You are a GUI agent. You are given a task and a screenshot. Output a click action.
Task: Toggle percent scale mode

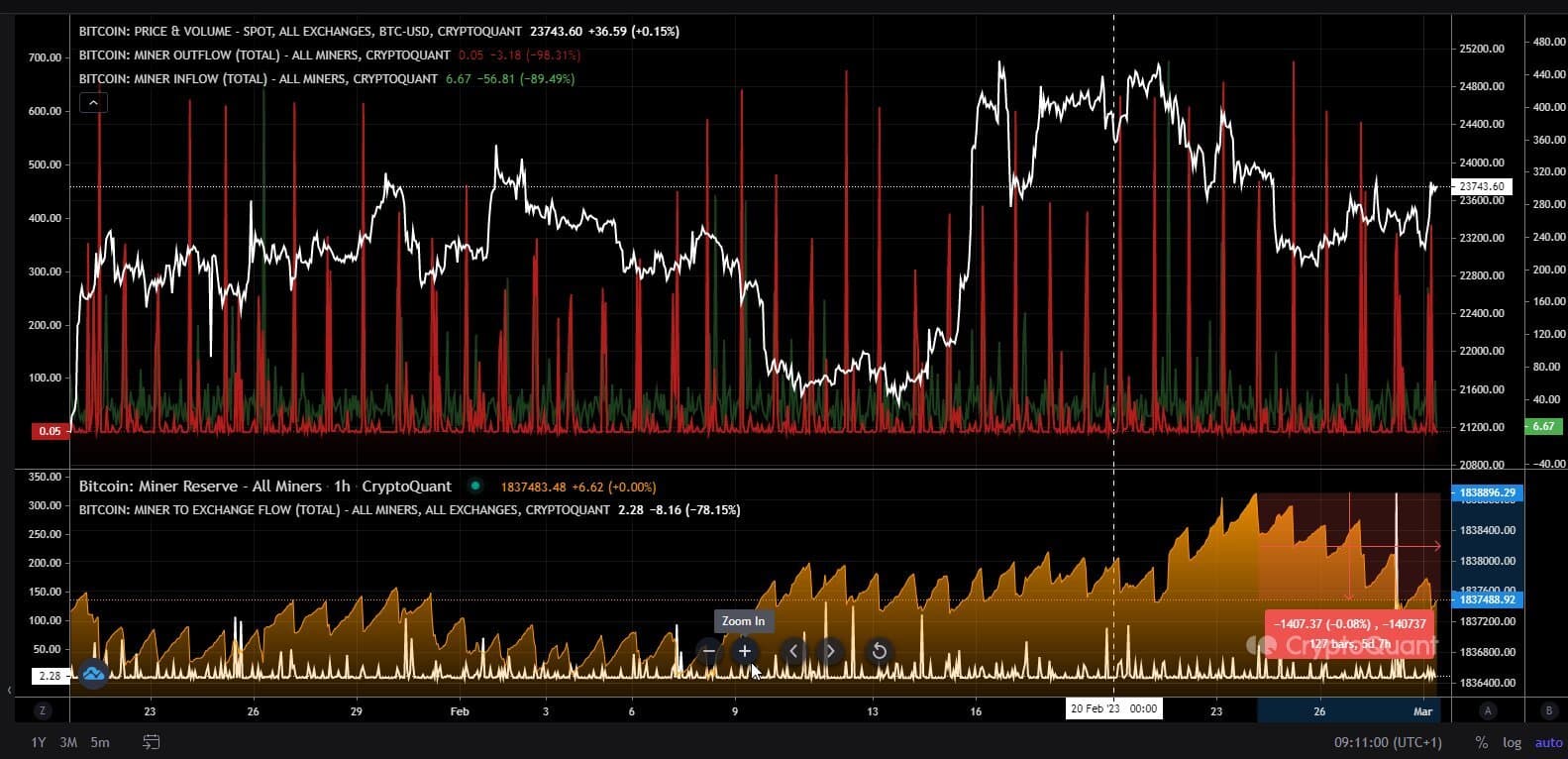pos(1482,742)
